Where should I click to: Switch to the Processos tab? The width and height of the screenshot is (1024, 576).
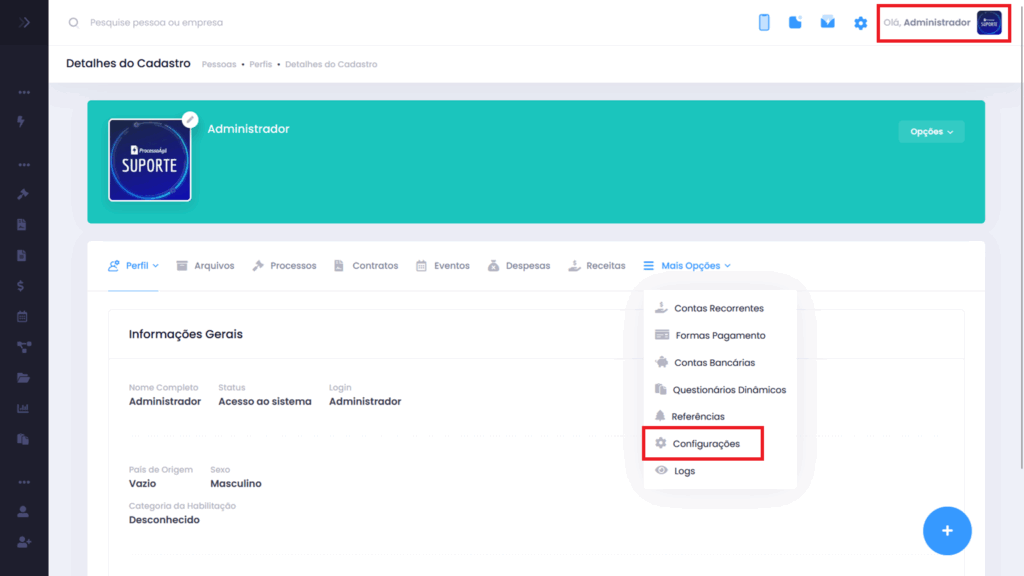pyautogui.click(x=284, y=266)
